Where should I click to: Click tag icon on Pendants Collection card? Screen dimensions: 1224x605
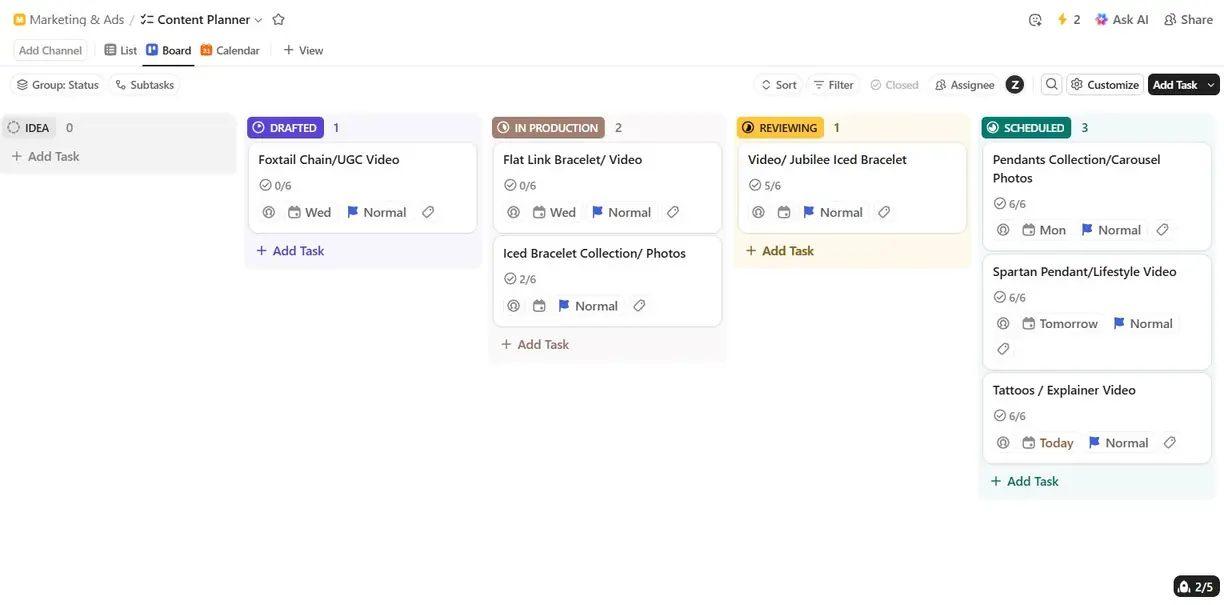pos(1162,230)
